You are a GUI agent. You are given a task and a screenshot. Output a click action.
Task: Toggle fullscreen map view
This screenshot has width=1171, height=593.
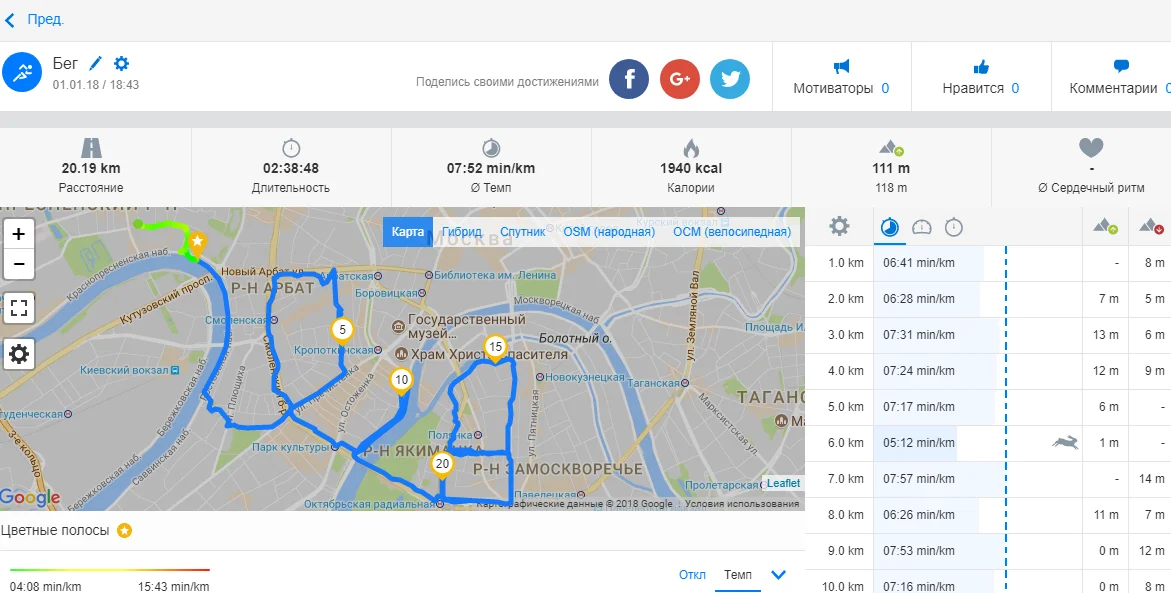point(19,308)
